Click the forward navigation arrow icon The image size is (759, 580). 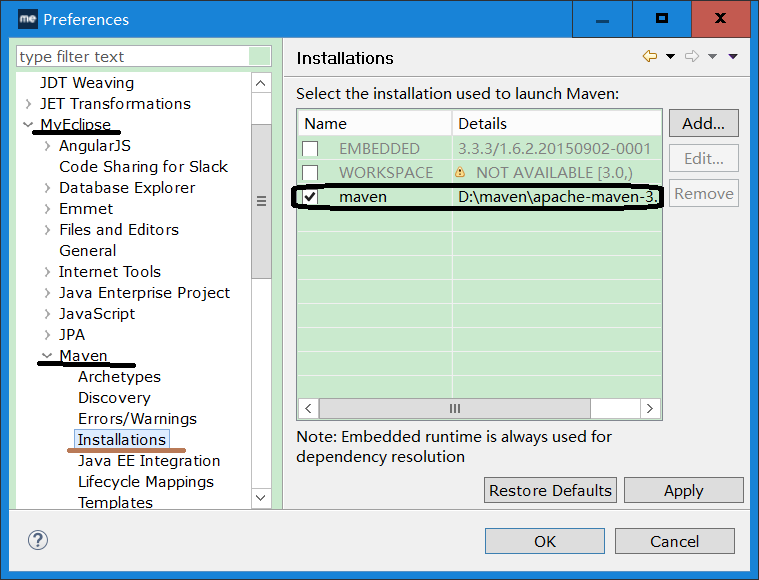(x=692, y=57)
